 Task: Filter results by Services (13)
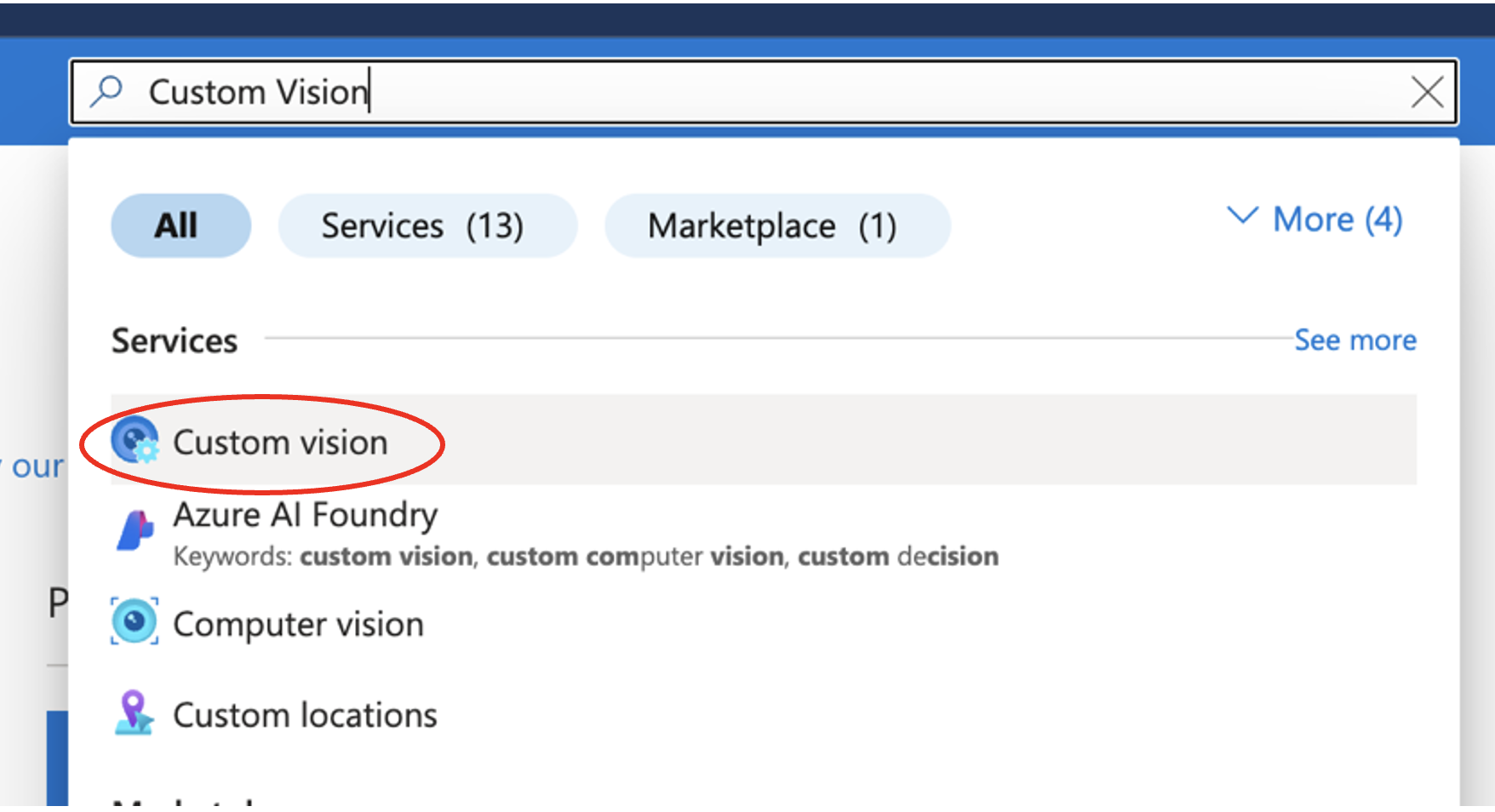(x=427, y=226)
